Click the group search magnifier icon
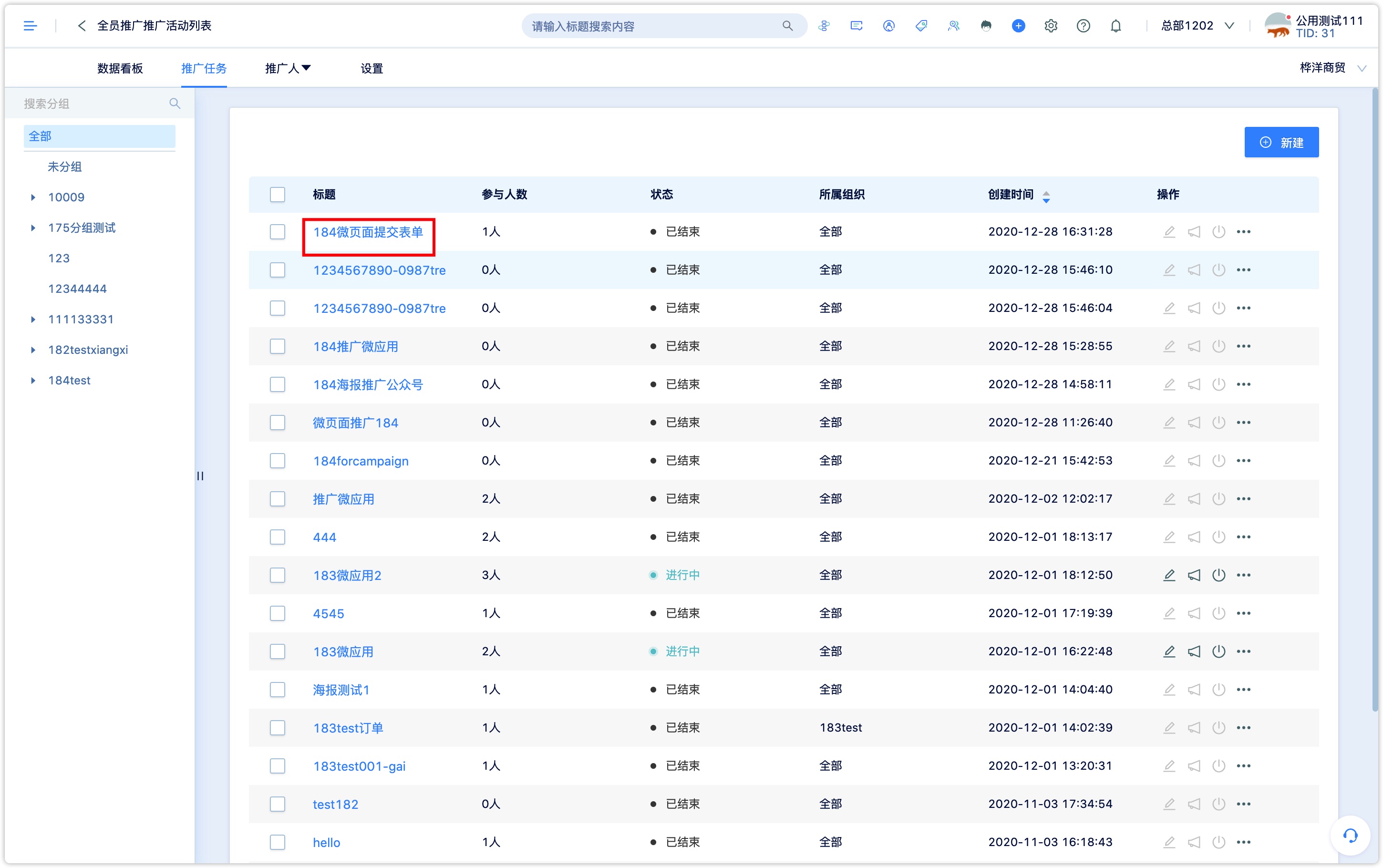The width and height of the screenshot is (1383, 868). 175,103
